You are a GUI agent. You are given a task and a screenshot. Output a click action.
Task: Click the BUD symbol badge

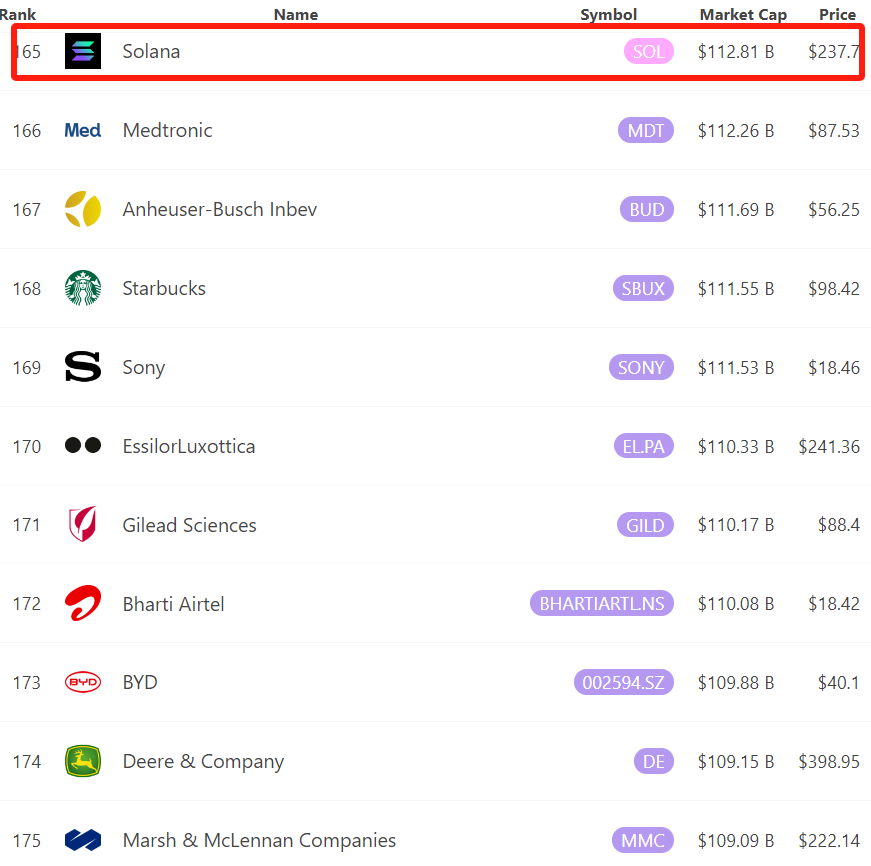pos(647,209)
